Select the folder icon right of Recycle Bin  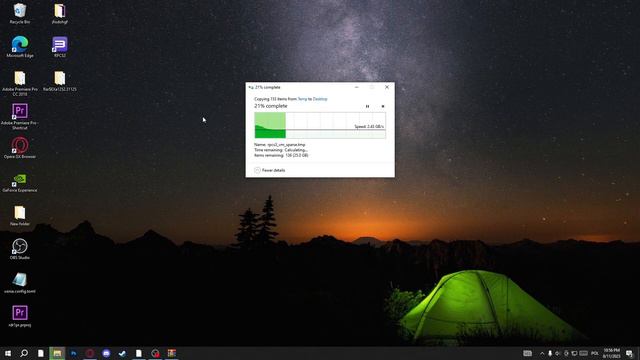[60, 13]
